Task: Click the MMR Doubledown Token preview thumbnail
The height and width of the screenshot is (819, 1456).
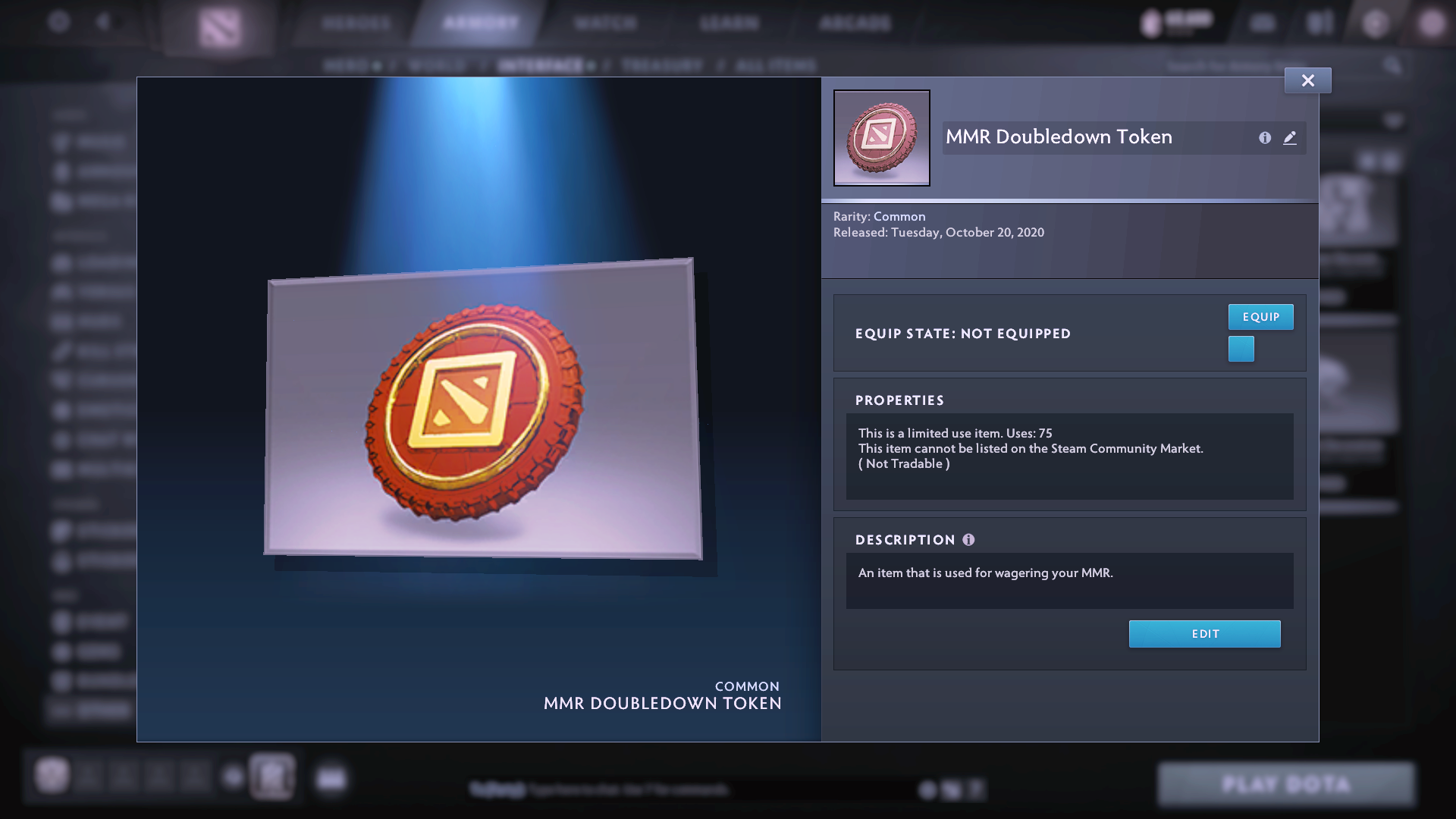Action: coord(881,137)
